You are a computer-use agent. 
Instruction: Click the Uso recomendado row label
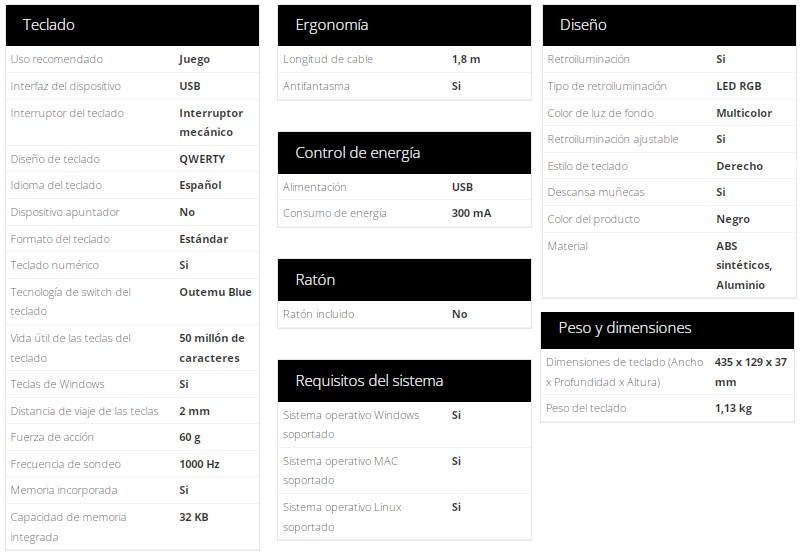pyautogui.click(x=56, y=59)
